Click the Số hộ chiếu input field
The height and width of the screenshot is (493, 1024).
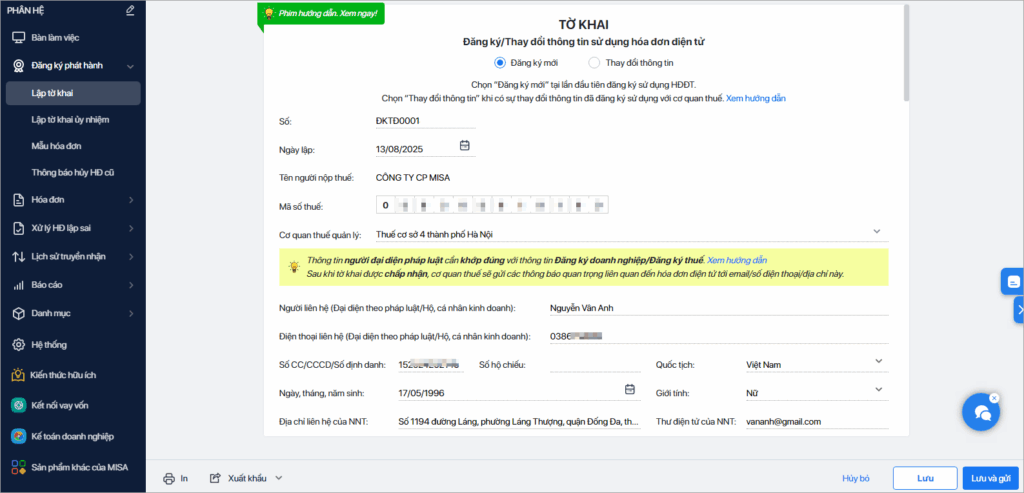[596, 365]
